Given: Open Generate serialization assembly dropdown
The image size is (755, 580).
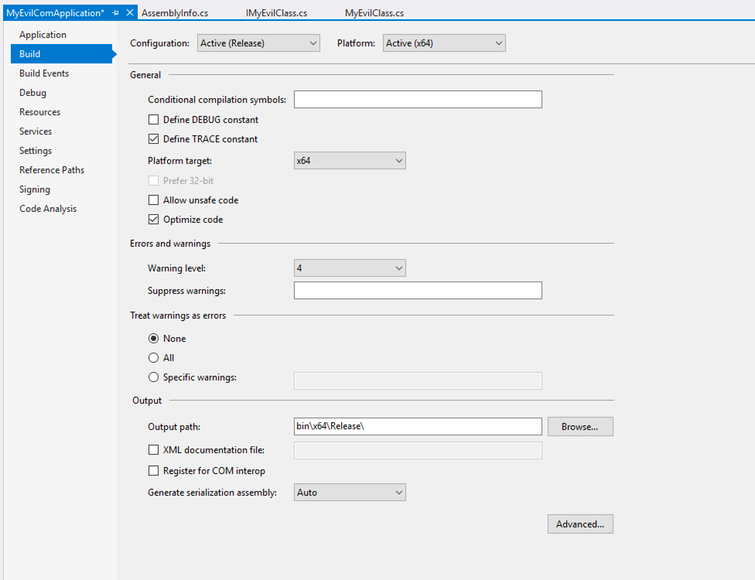Looking at the screenshot, I should (350, 492).
